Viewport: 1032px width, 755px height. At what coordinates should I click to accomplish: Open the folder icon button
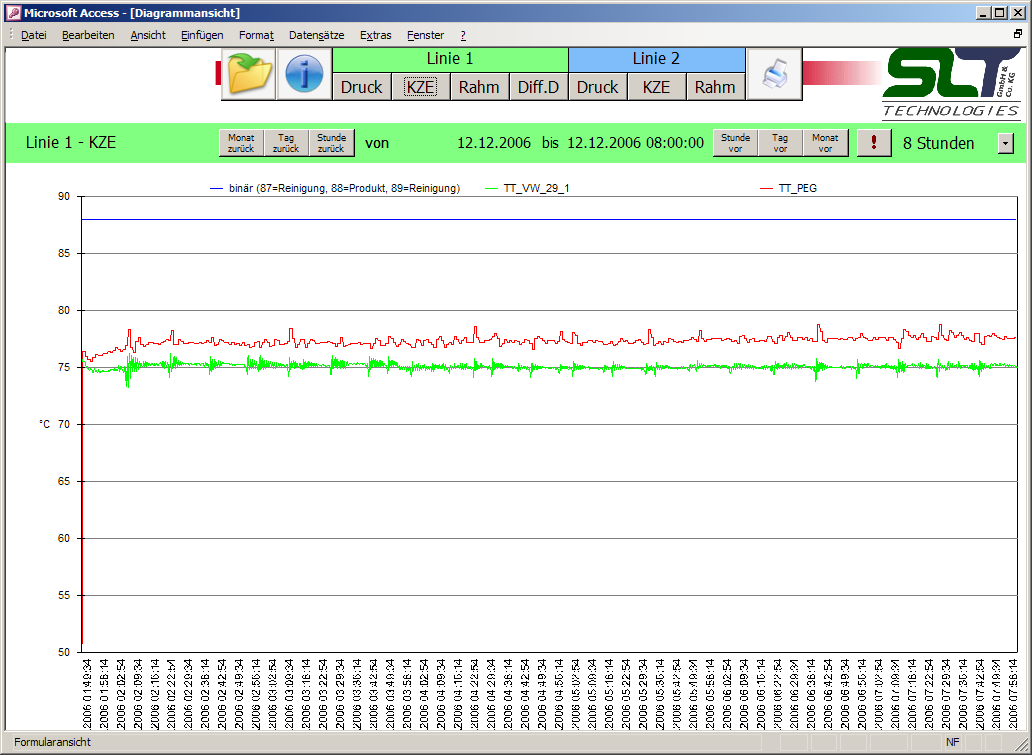coord(247,74)
